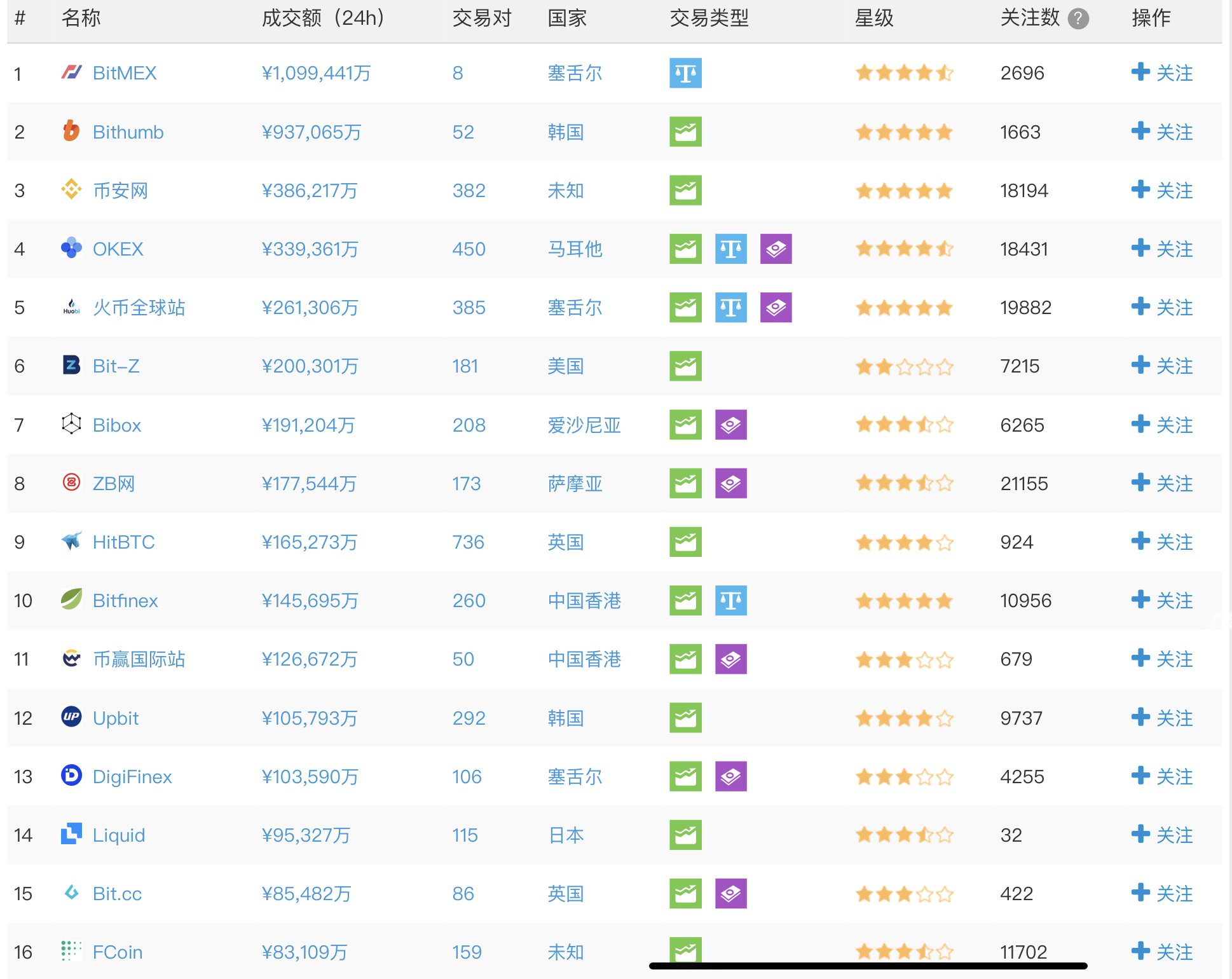Click Bithumb green spot trading icon

pos(685,132)
